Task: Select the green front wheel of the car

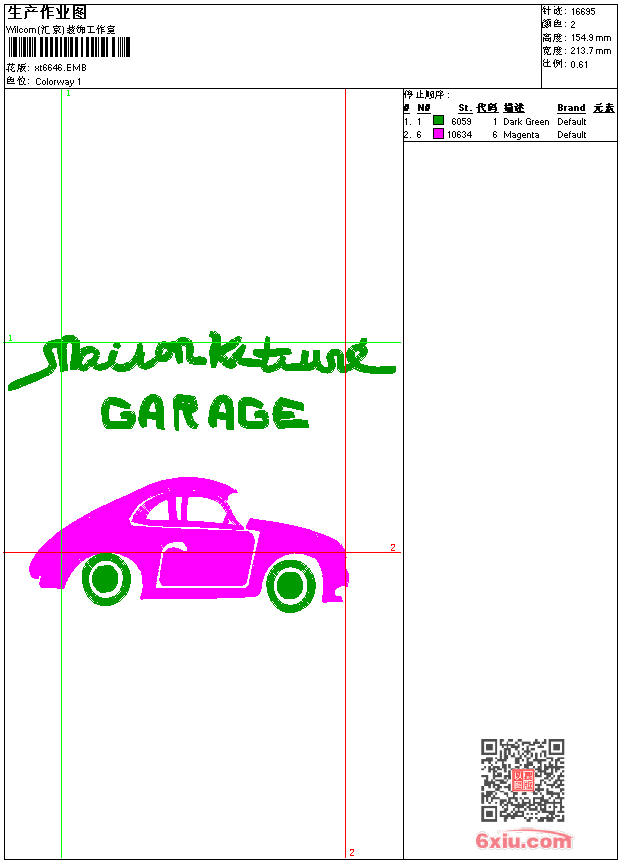Action: pyautogui.click(x=290, y=585)
